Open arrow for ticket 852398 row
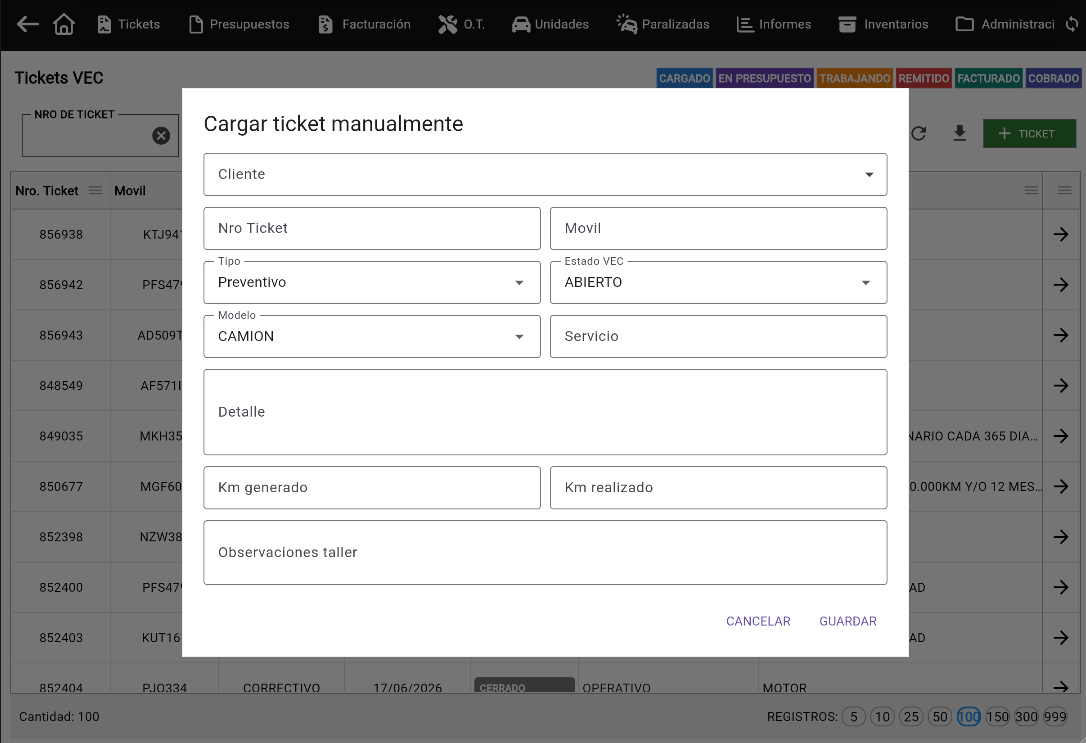The width and height of the screenshot is (1086, 743). pos(1060,537)
